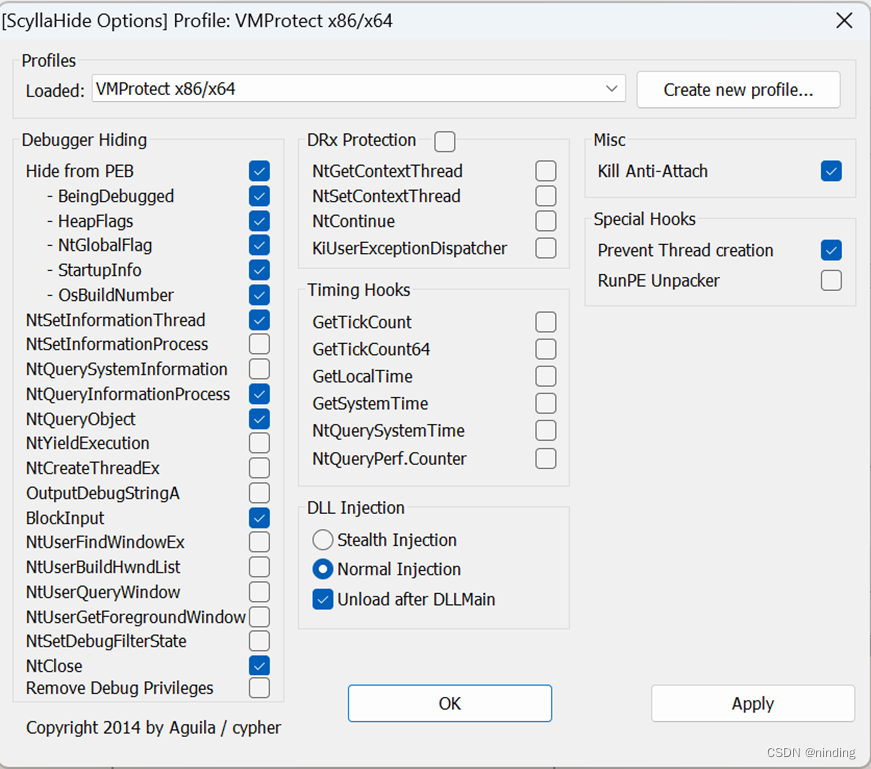The image size is (871, 769).
Task: Enable GetTickCount64 checkbox
Action: [546, 349]
